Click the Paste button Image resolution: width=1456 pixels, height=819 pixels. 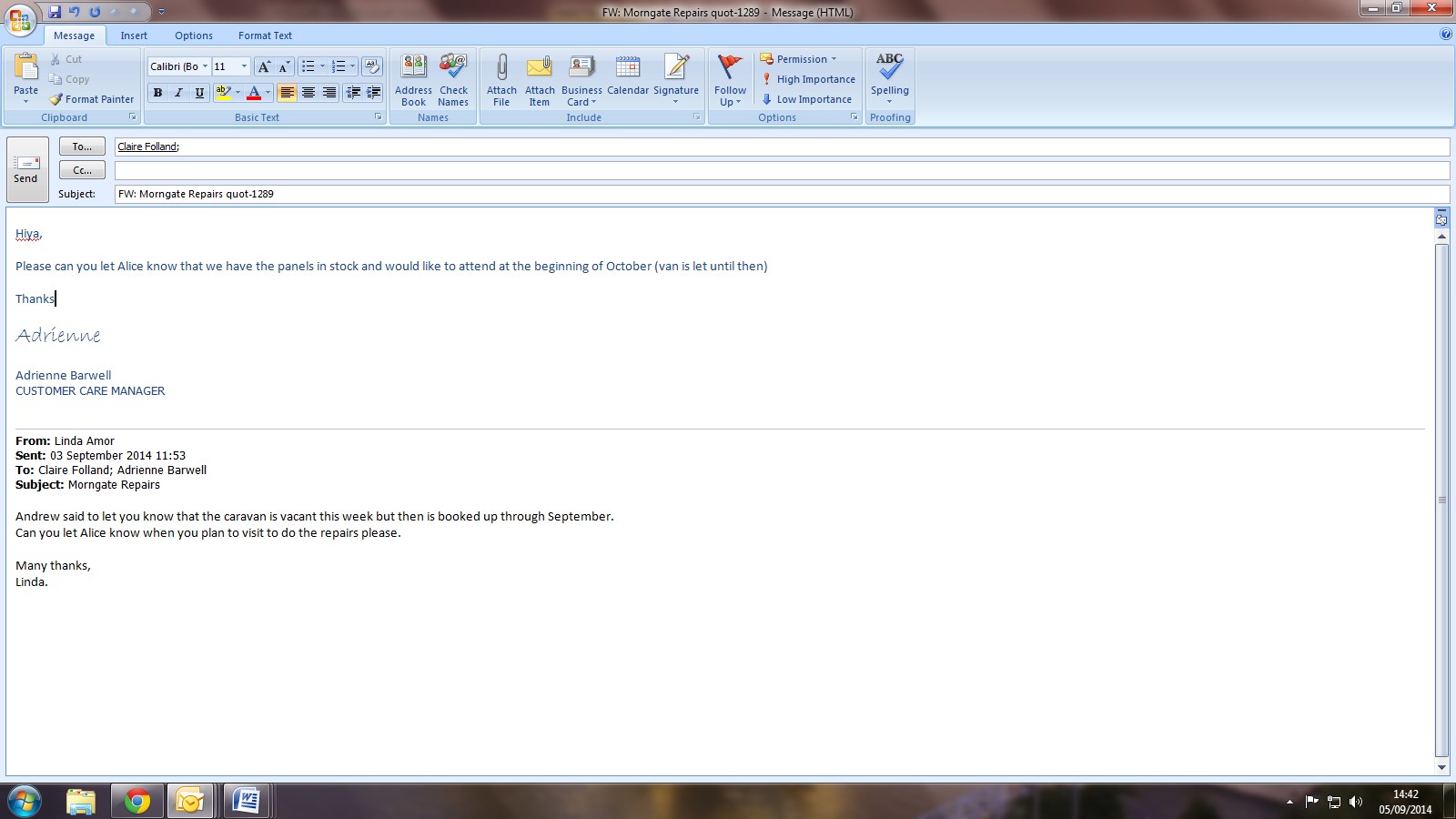coord(26,78)
